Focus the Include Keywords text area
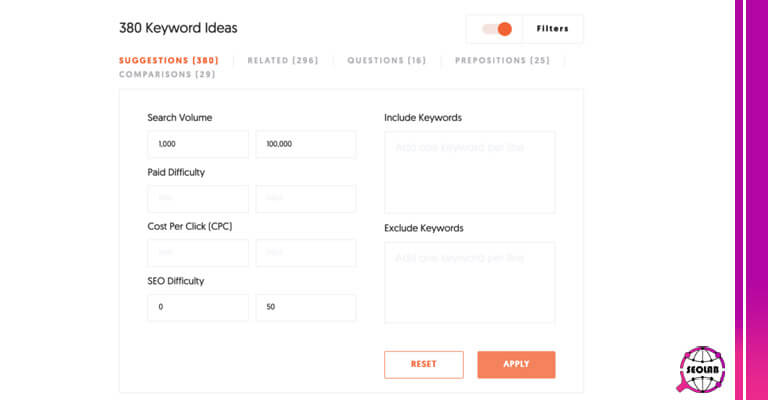This screenshot has width=768, height=400. (x=469, y=172)
